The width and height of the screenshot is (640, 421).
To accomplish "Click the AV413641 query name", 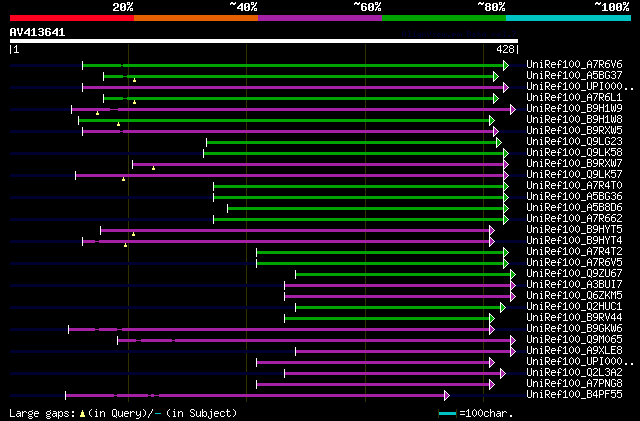I will click(37, 32).
